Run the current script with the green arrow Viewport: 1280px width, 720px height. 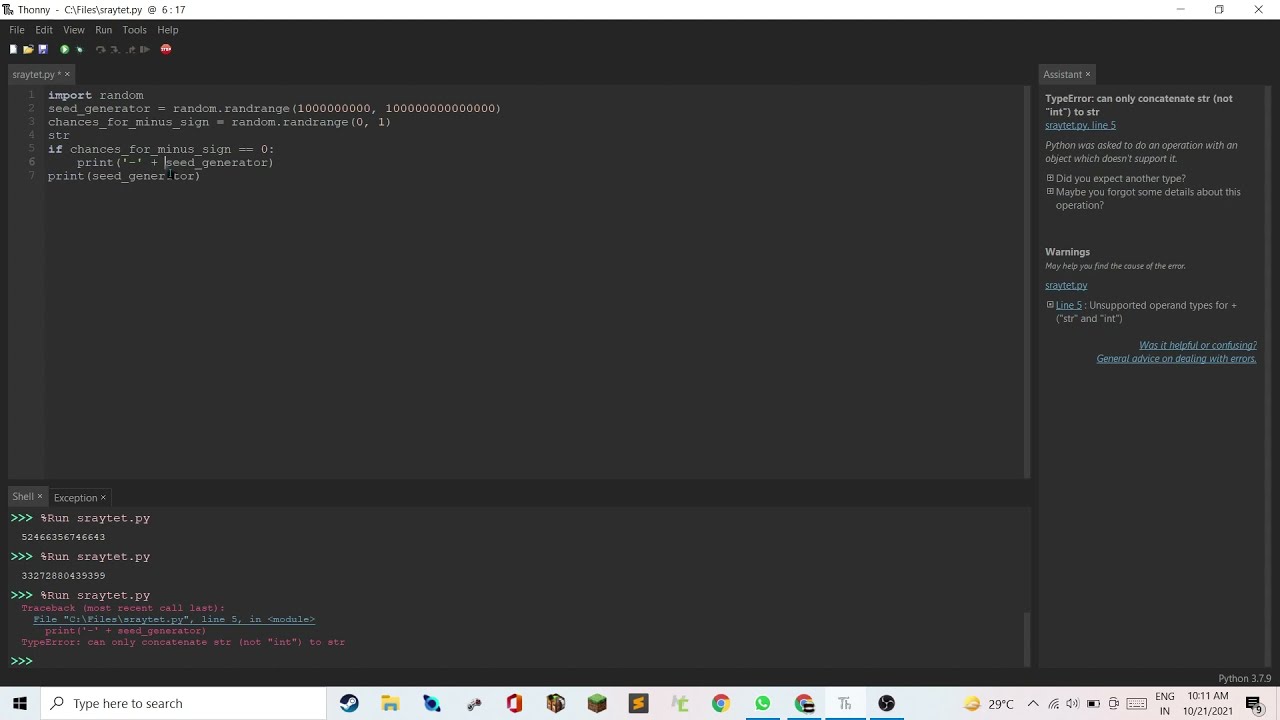tap(65, 49)
